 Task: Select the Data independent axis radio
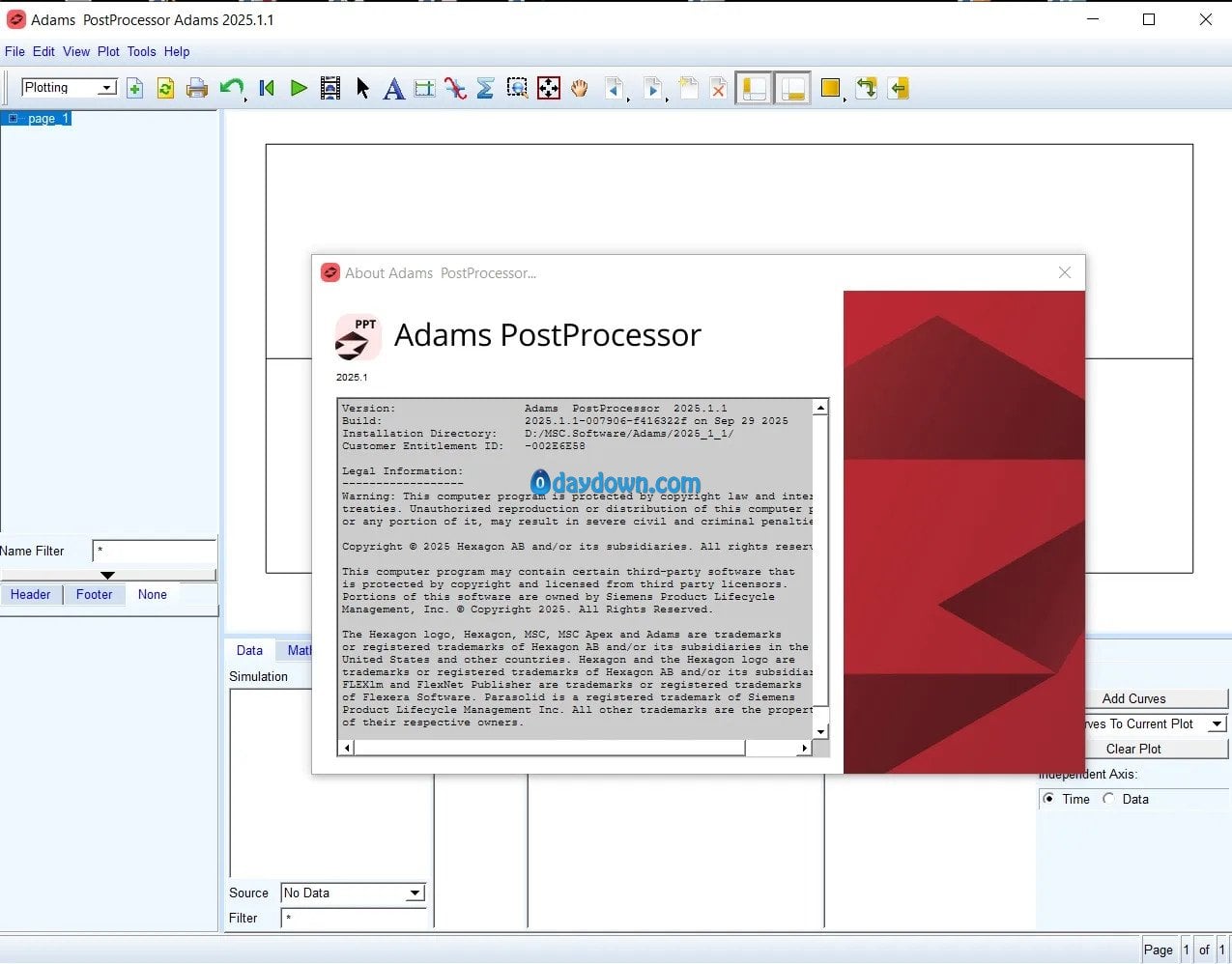coord(1109,799)
